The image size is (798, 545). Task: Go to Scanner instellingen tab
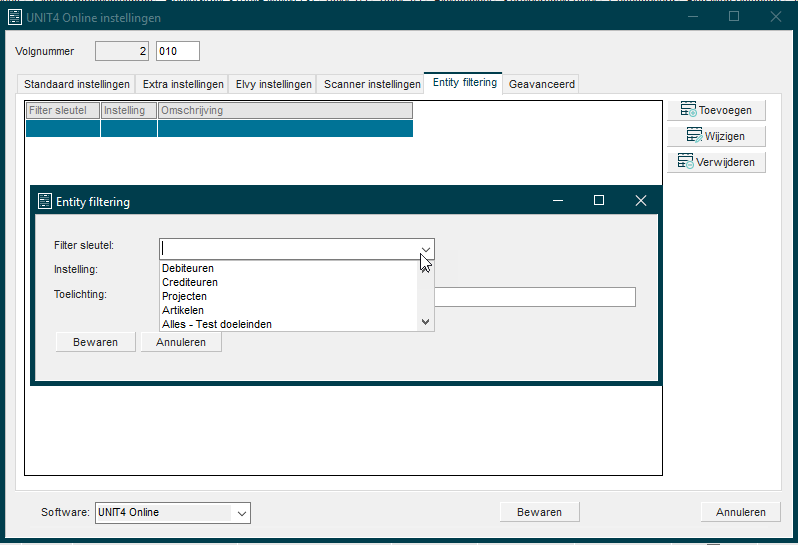372,84
